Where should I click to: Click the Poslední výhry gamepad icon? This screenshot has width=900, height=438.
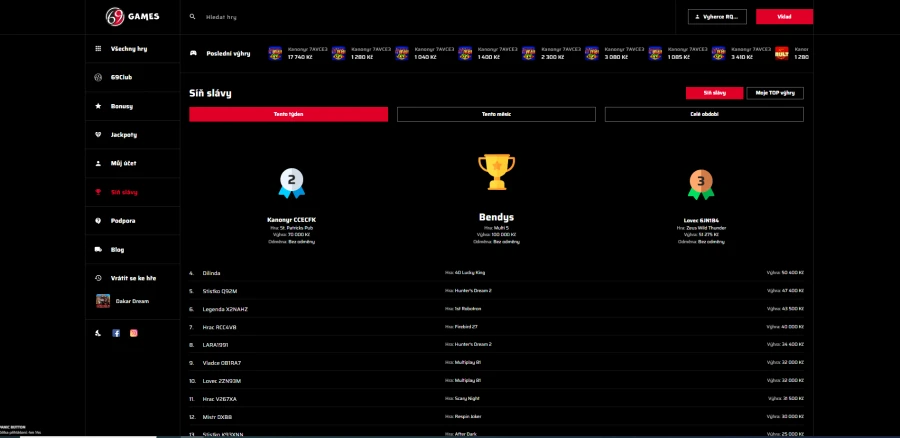pos(193,53)
